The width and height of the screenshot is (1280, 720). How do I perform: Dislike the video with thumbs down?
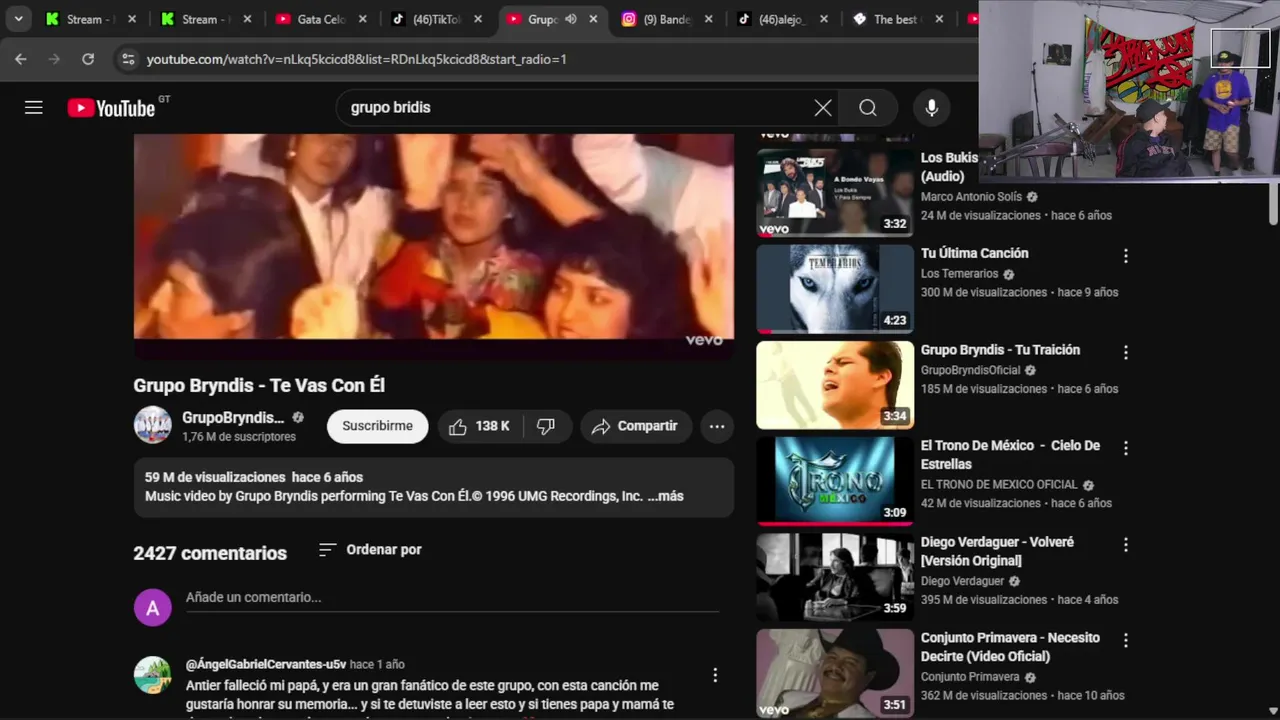click(x=546, y=426)
